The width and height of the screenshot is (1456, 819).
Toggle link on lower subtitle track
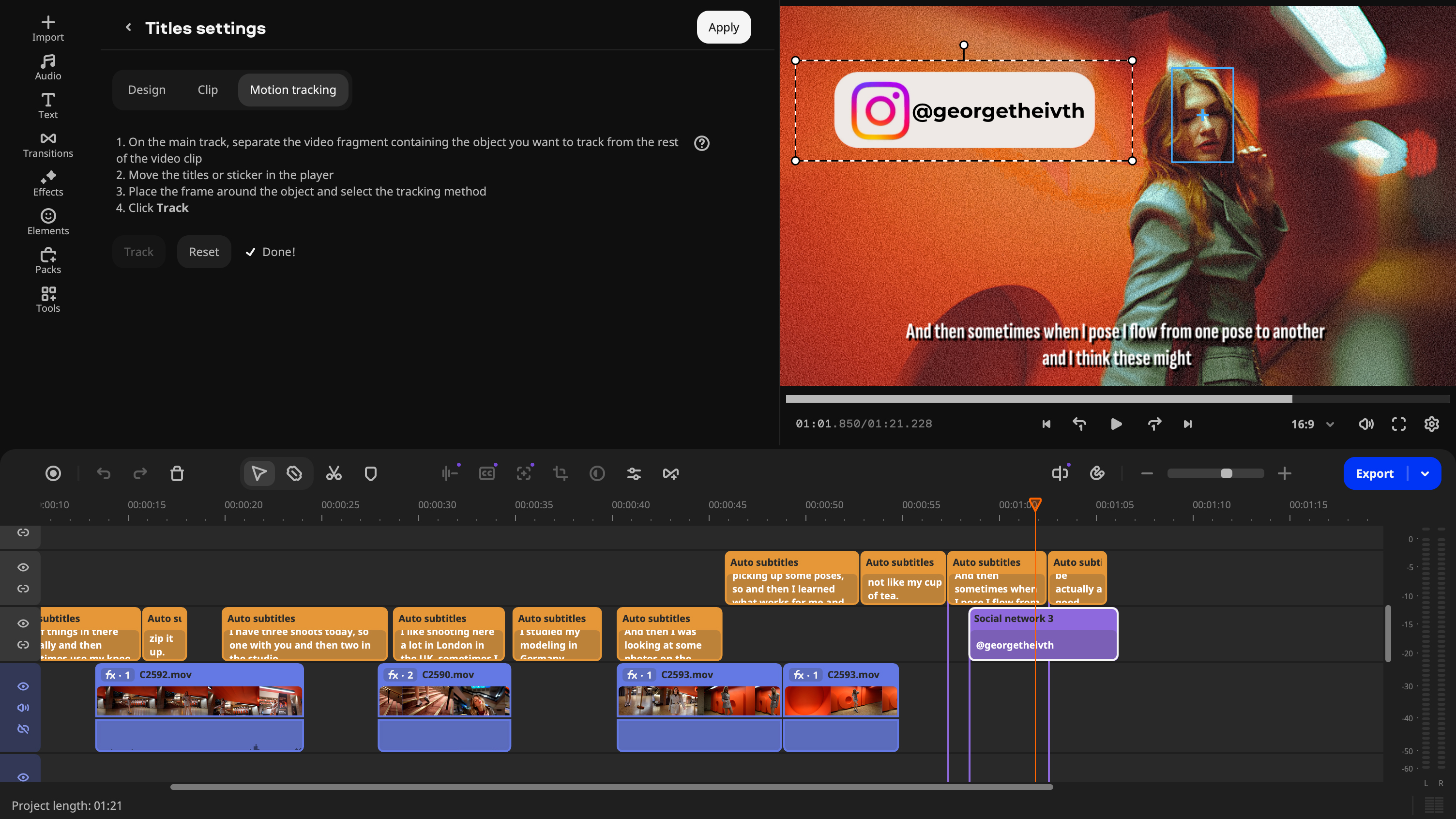[x=23, y=644]
